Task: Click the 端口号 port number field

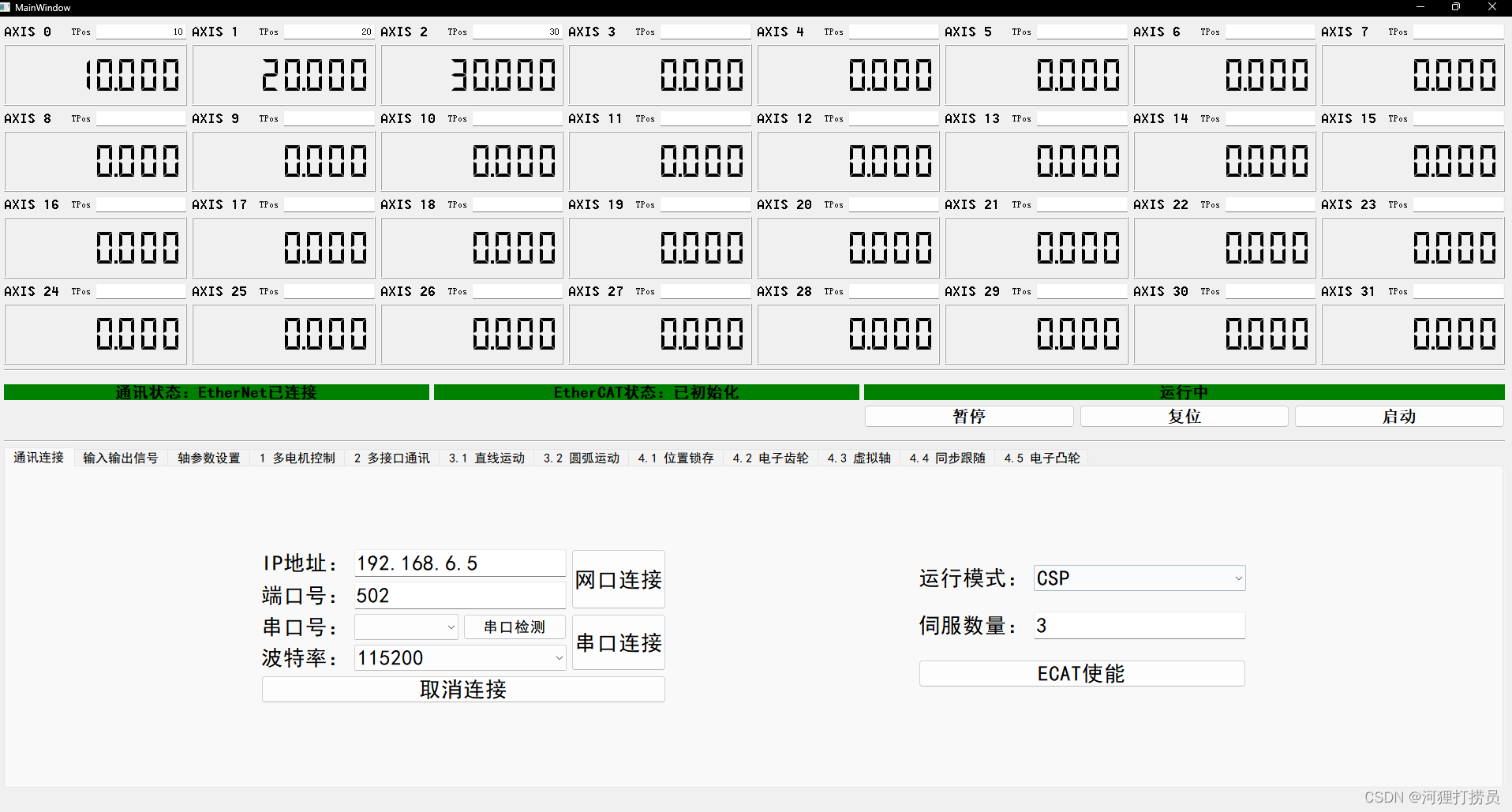Action: pos(459,595)
